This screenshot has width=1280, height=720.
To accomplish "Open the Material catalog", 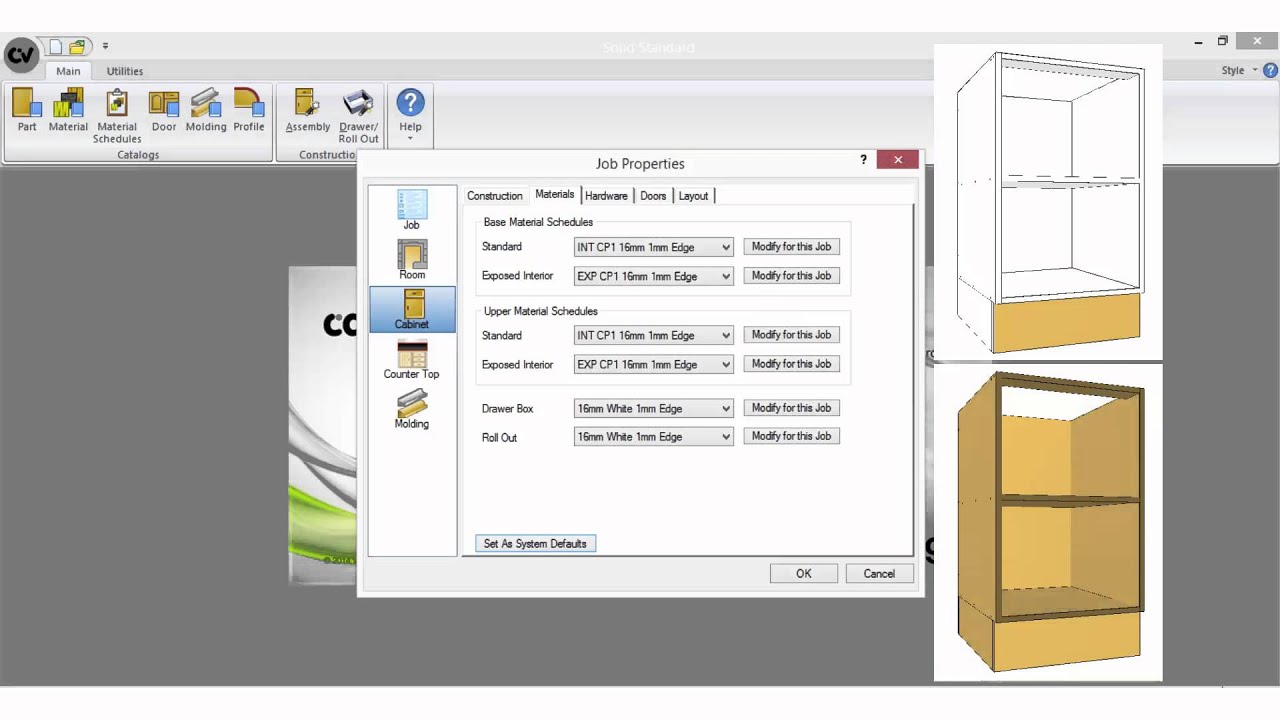I will coord(68,110).
